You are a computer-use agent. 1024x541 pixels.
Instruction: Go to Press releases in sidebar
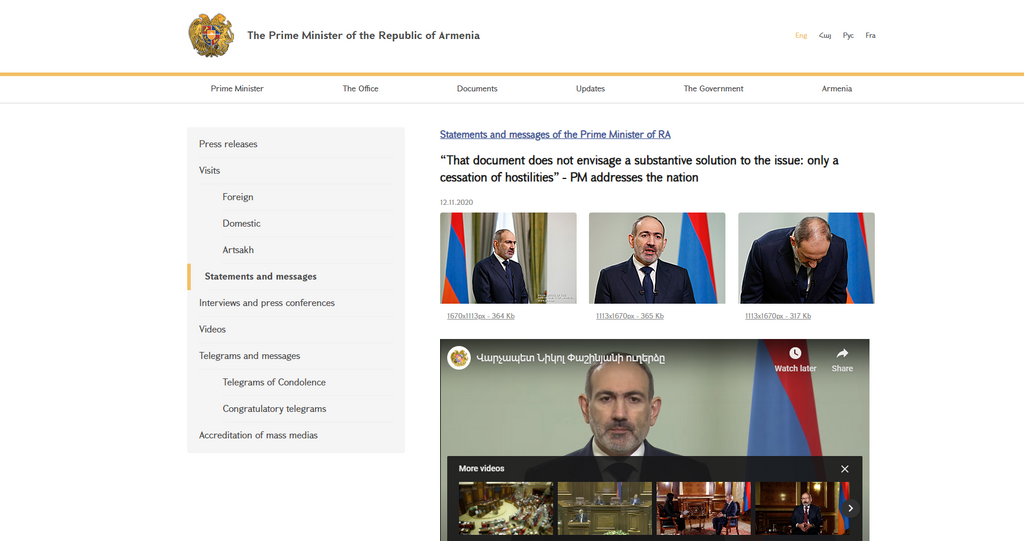pyautogui.click(x=228, y=144)
